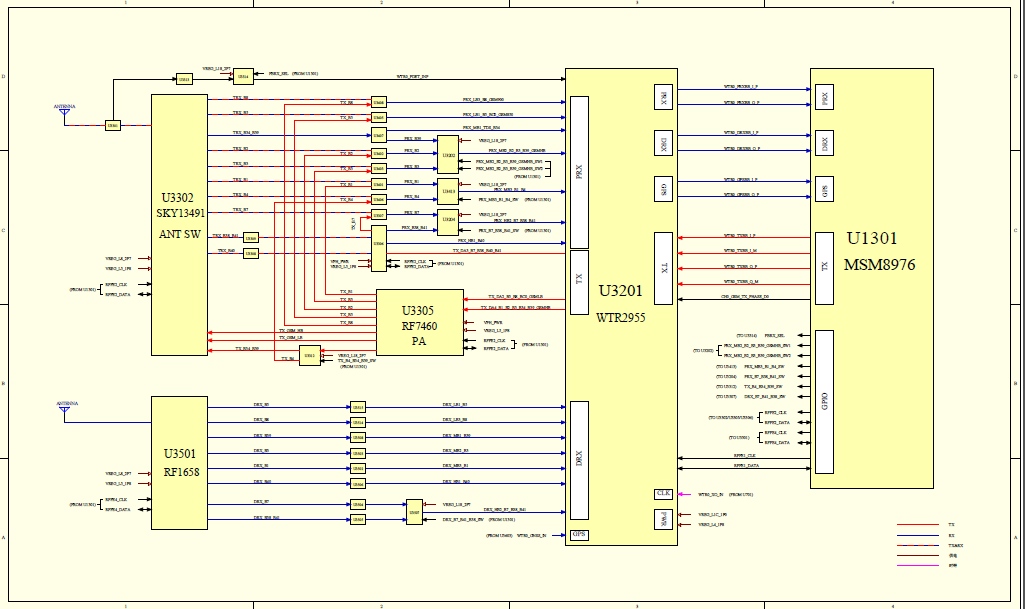Click the small PRX box on WTR2955's right side

point(664,97)
